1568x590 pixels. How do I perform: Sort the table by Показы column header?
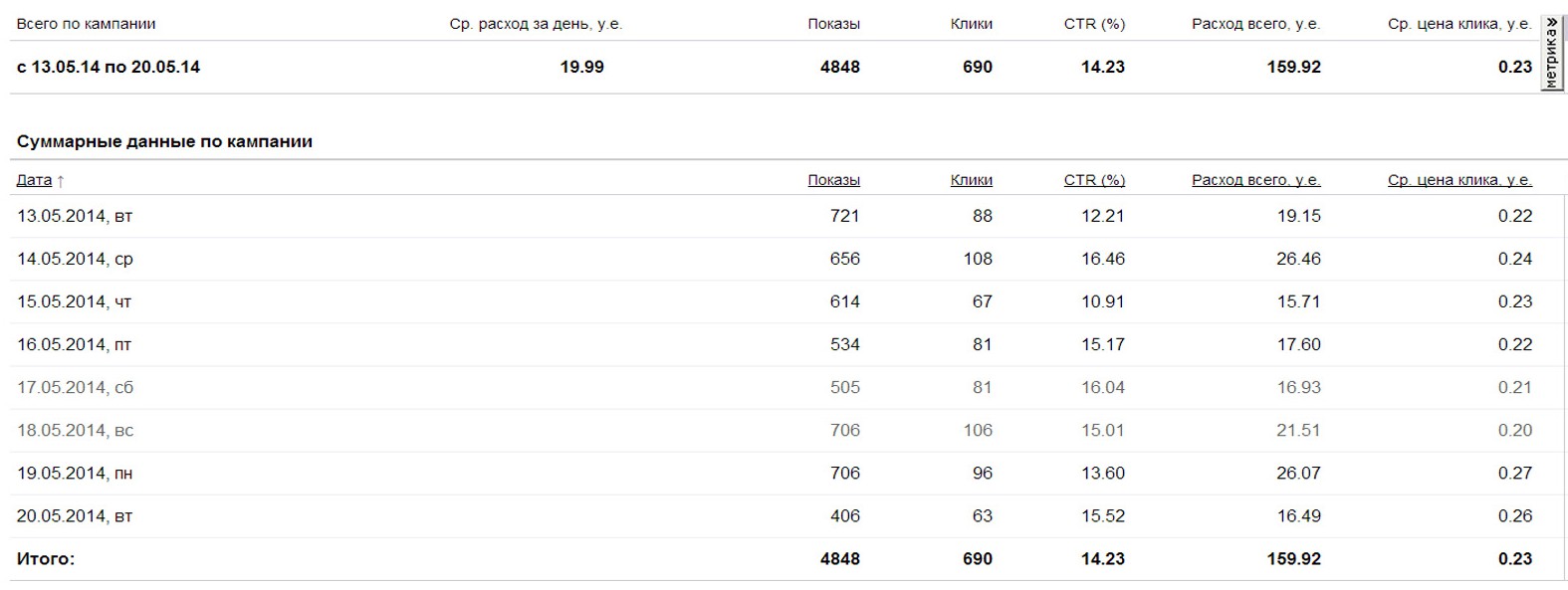(833, 180)
